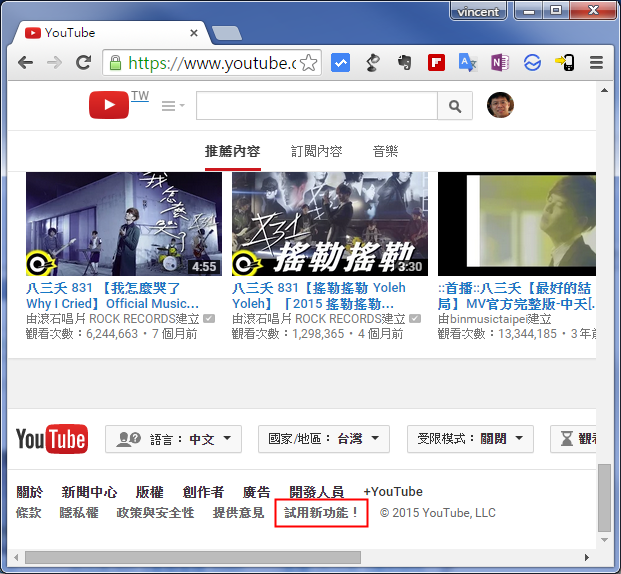Click the YouTube logo at top

pos(109,105)
